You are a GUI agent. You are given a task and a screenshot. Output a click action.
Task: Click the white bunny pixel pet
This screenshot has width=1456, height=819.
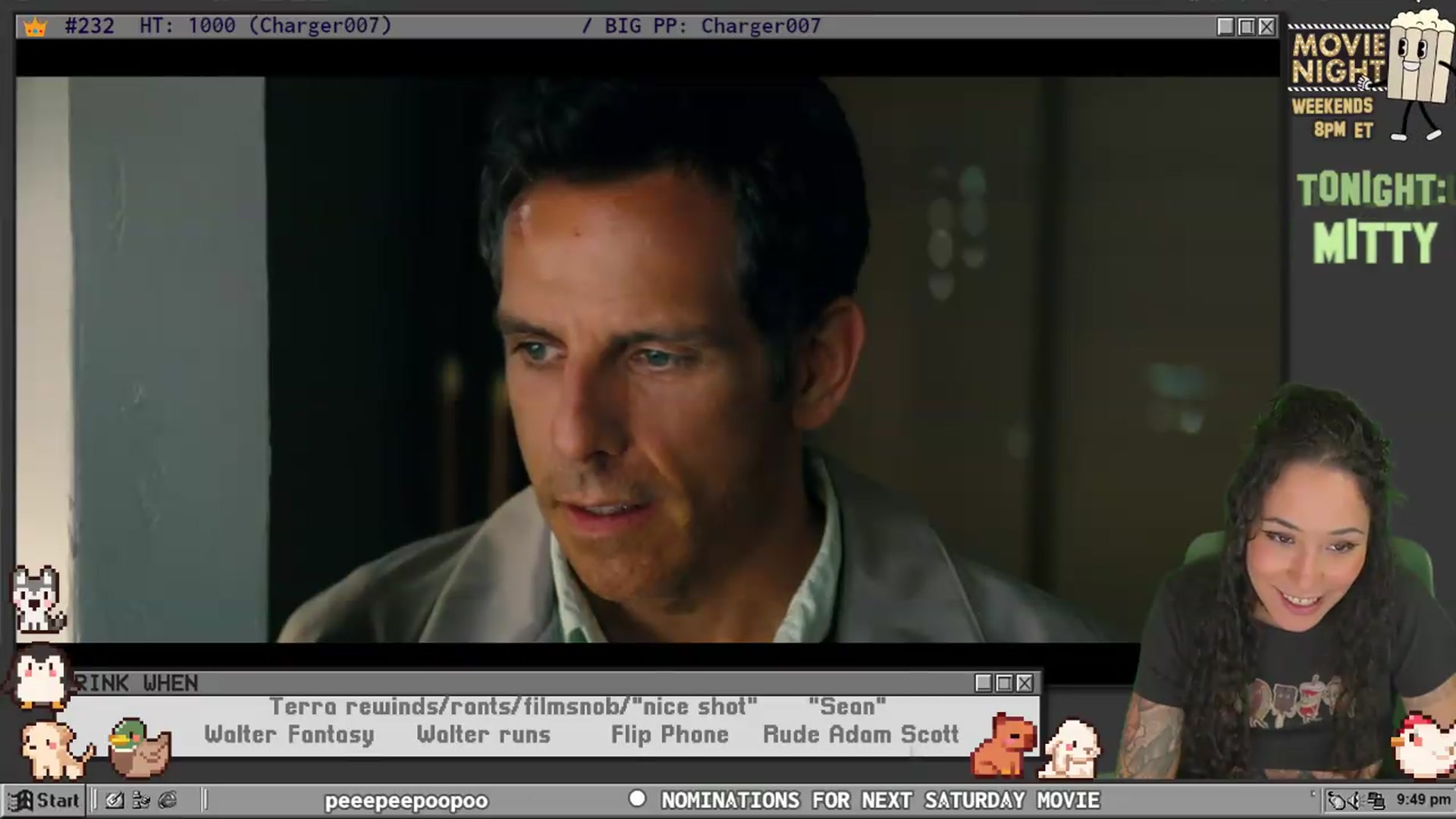point(1071,749)
